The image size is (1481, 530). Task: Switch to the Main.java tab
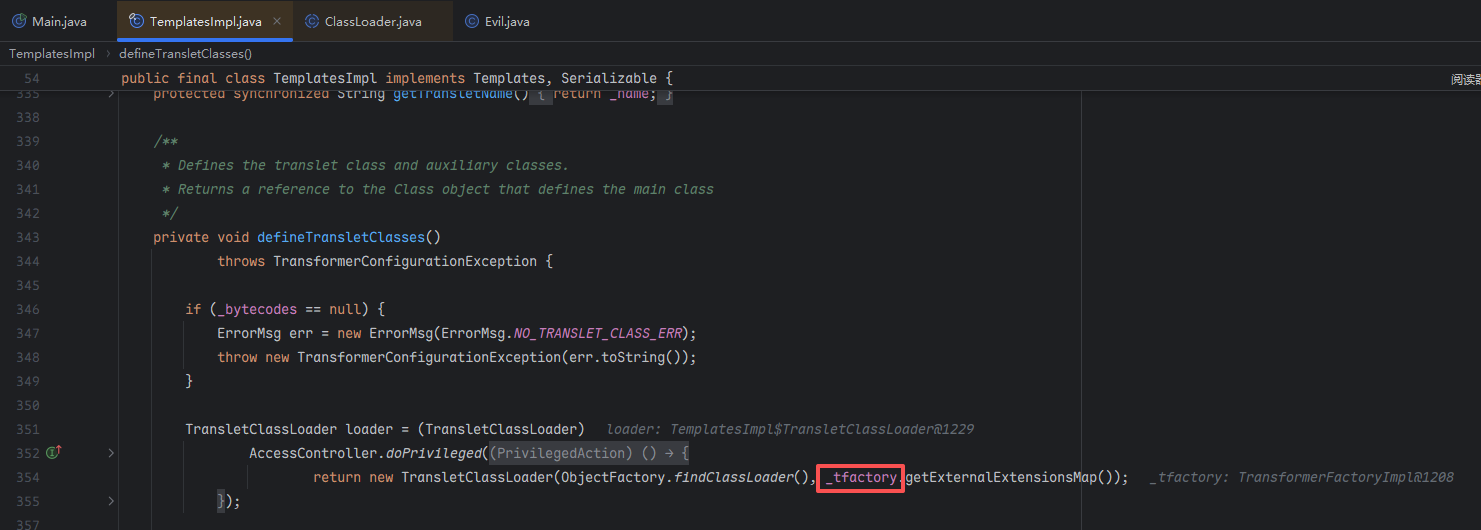point(59,21)
